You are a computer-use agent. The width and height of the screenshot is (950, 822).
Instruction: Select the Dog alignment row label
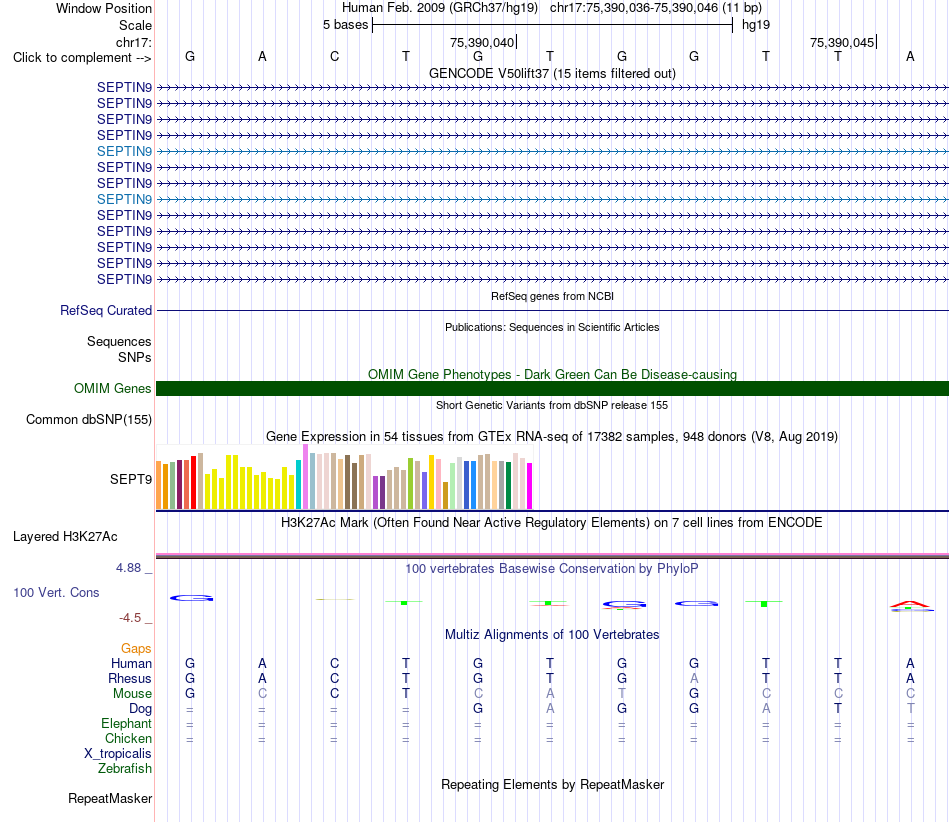click(140, 708)
